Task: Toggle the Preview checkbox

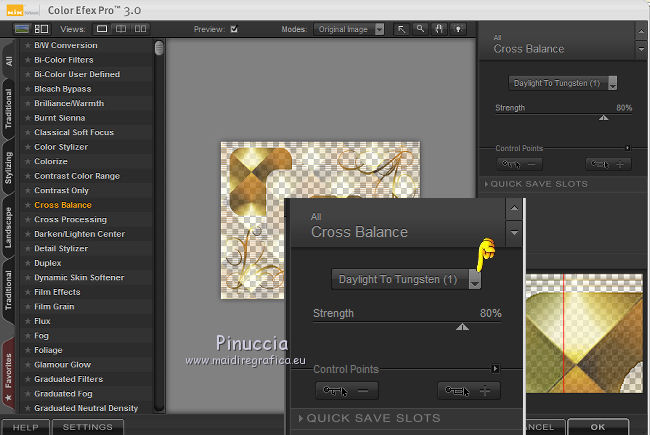Action: coord(234,29)
